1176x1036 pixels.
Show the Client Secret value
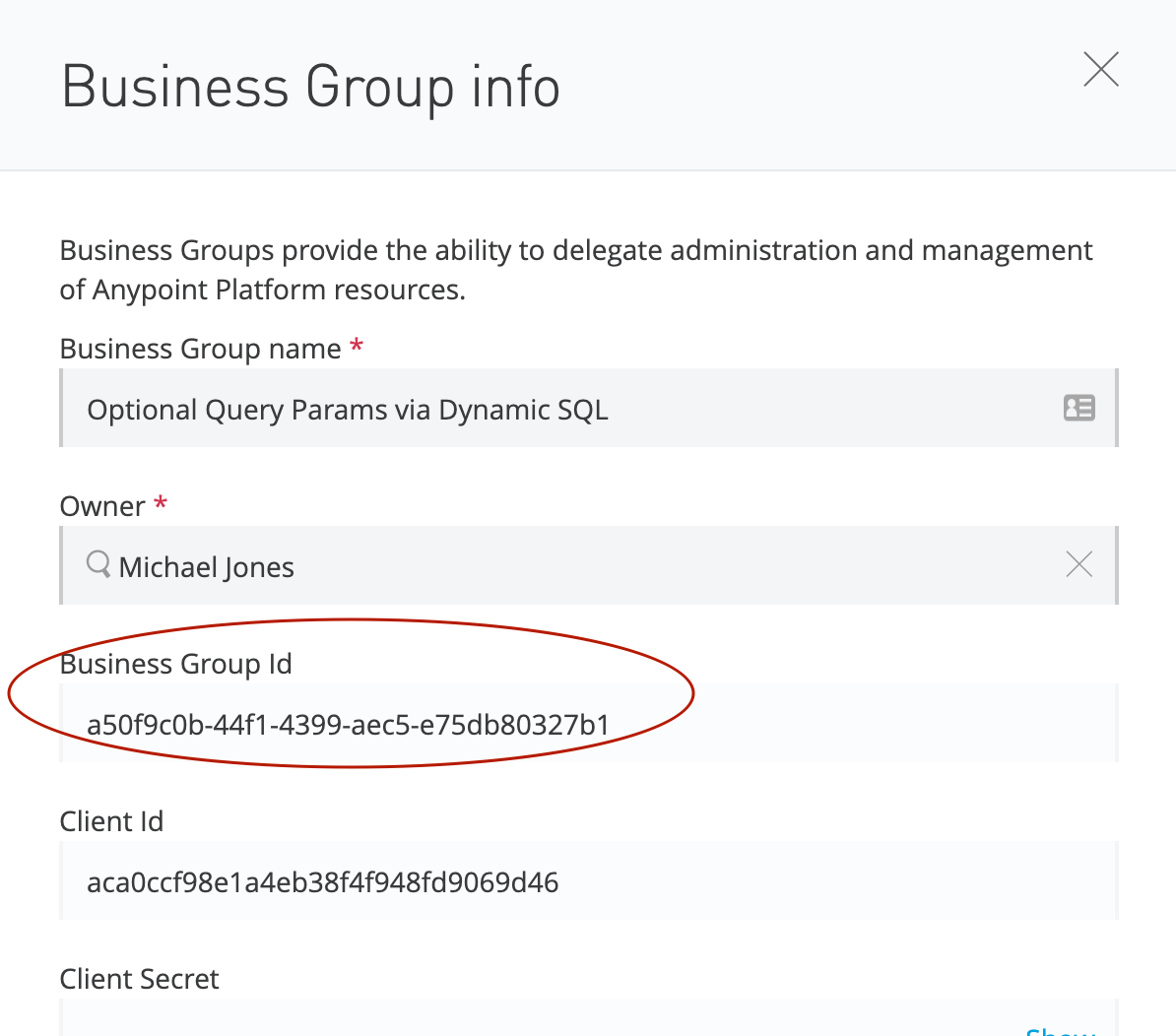pyautogui.click(x=1060, y=1030)
